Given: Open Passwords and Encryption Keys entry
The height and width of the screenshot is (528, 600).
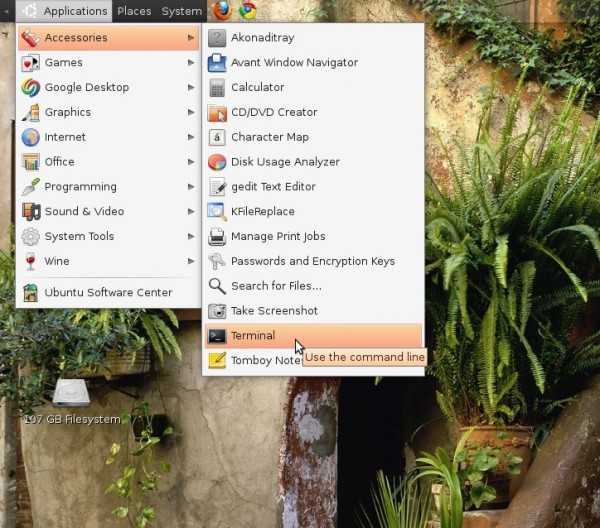Looking at the screenshot, I should click(x=313, y=261).
